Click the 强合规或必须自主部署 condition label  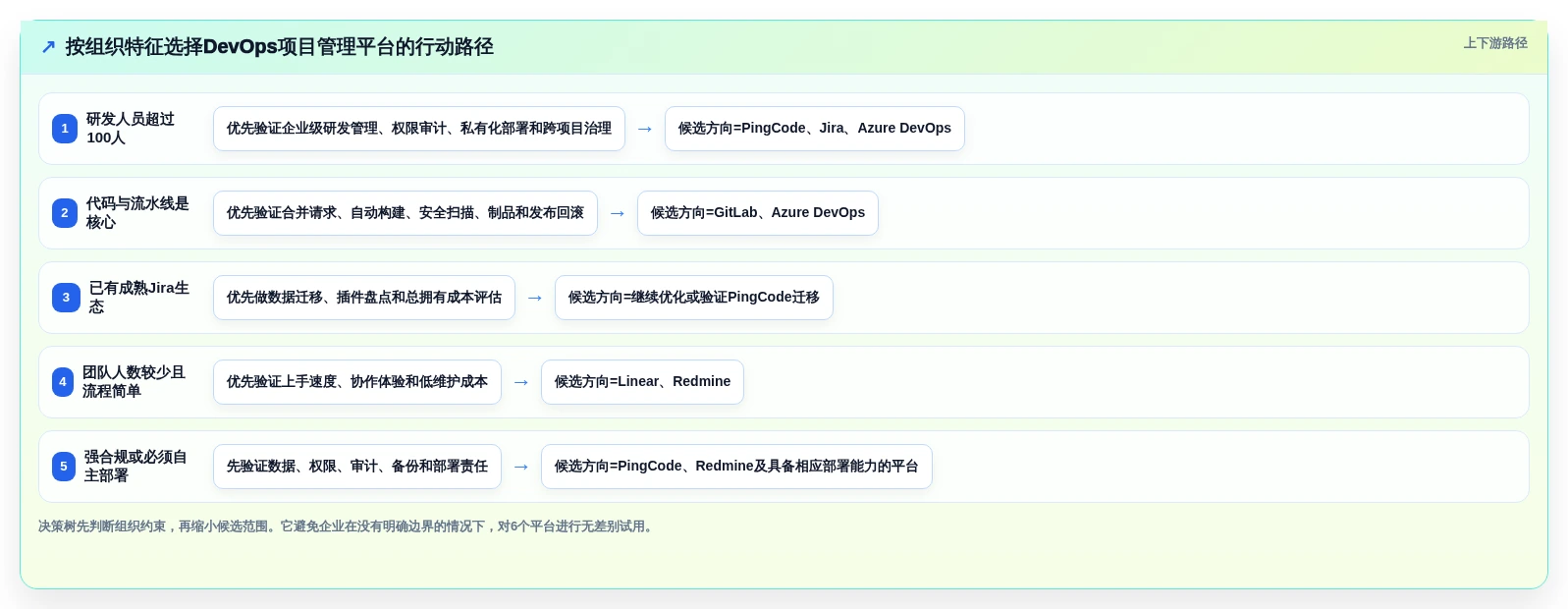point(135,467)
